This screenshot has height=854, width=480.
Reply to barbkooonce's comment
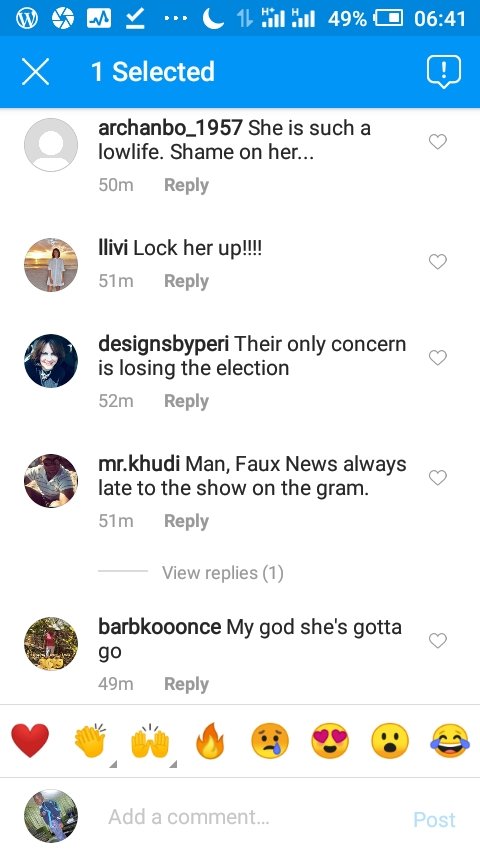point(186,684)
